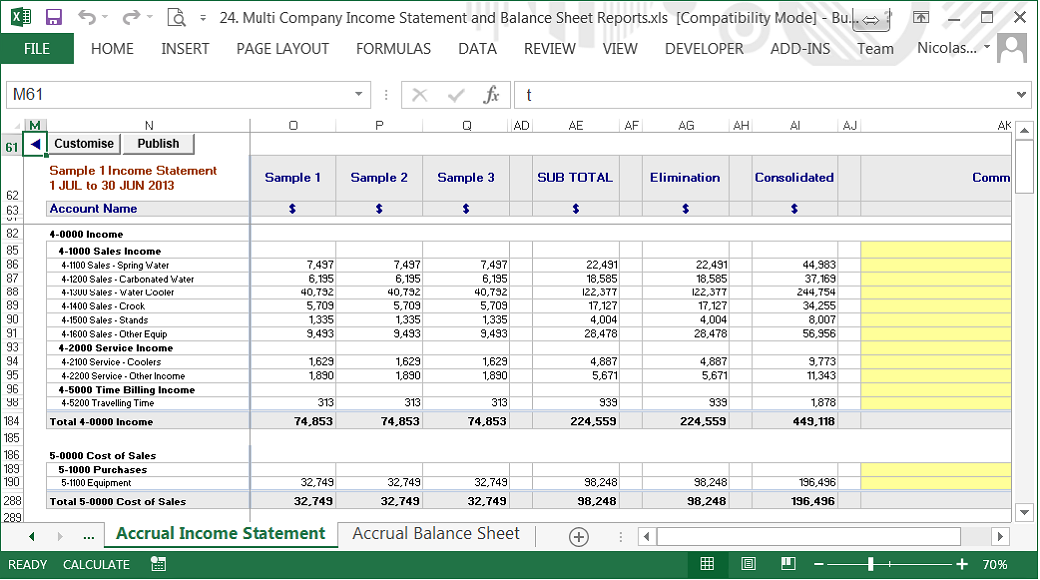Viewport: 1040px width, 580px height.
Task: Click in the formula bar input field
Action: (x=760, y=95)
